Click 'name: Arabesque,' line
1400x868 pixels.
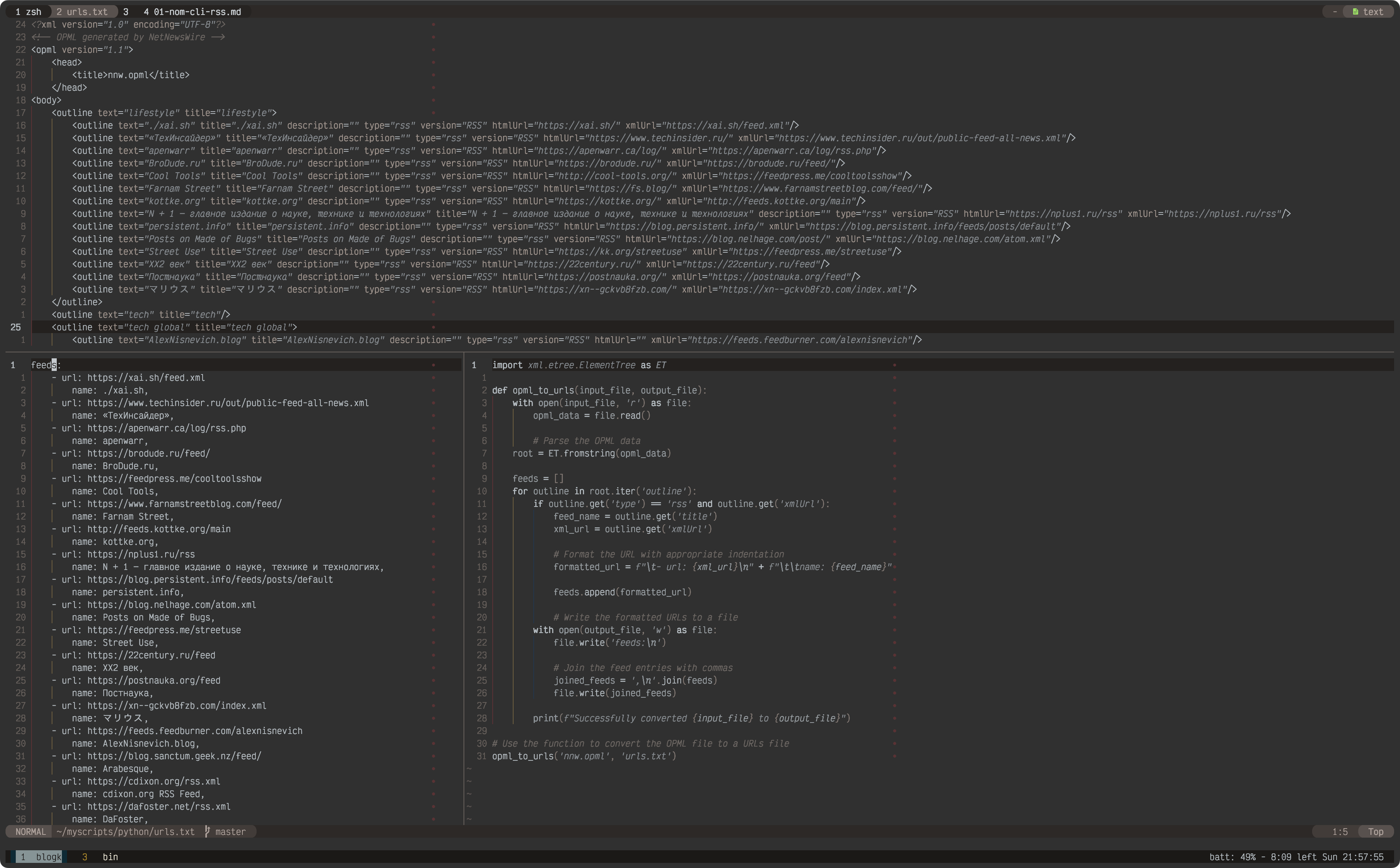(112, 769)
